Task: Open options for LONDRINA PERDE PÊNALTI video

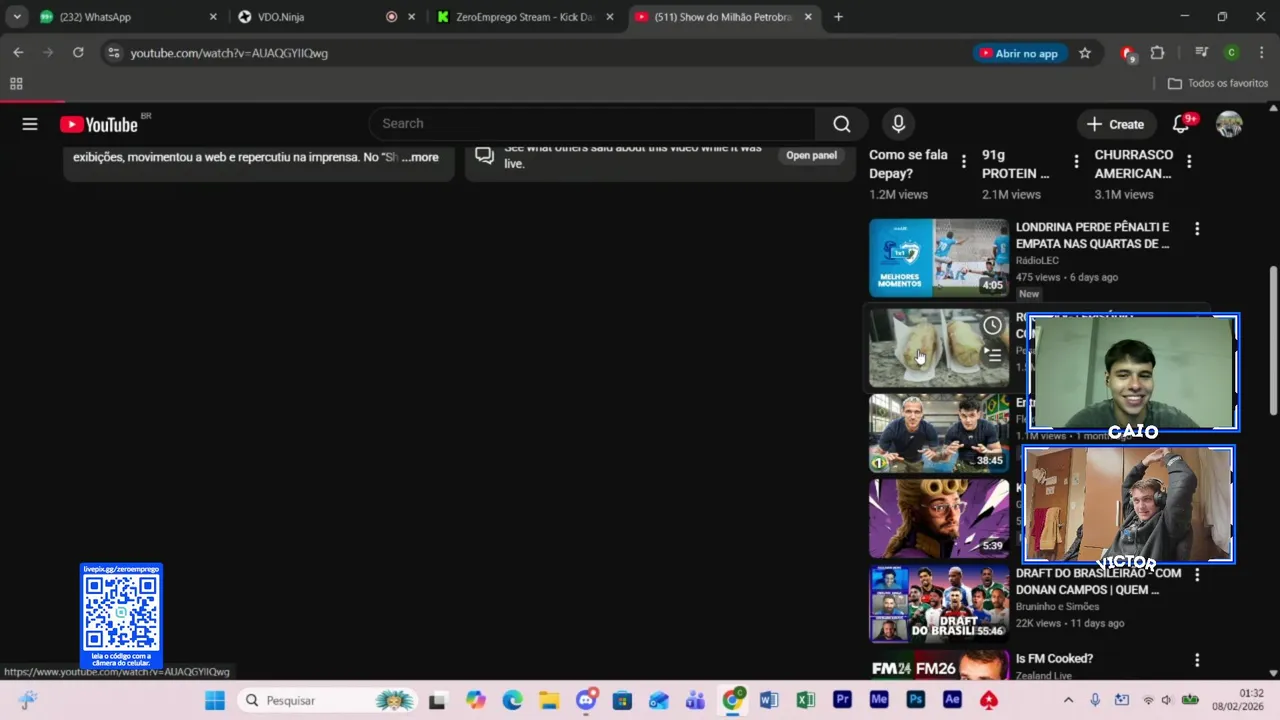Action: (x=1197, y=229)
